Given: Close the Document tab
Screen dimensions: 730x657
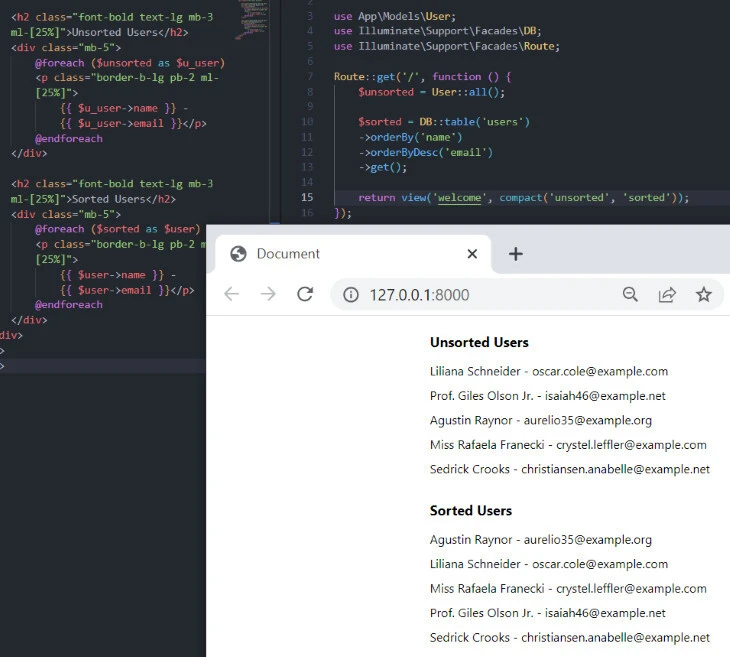Looking at the screenshot, I should click(x=472, y=254).
